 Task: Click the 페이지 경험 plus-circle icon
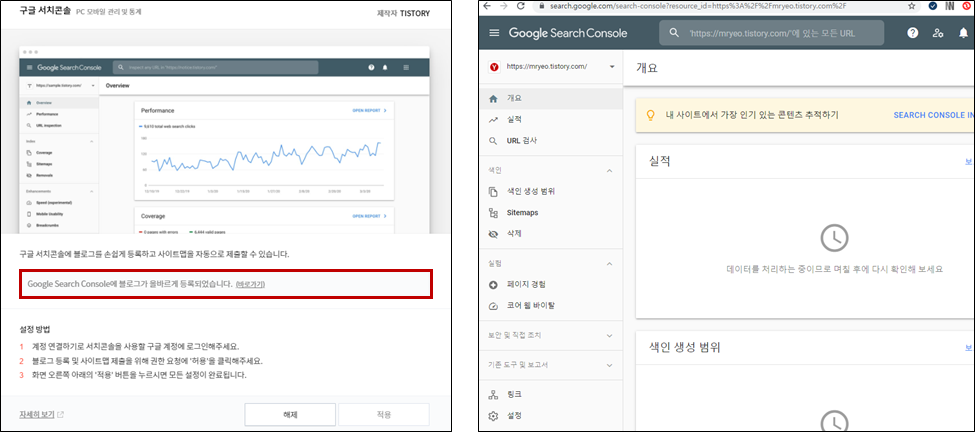494,285
